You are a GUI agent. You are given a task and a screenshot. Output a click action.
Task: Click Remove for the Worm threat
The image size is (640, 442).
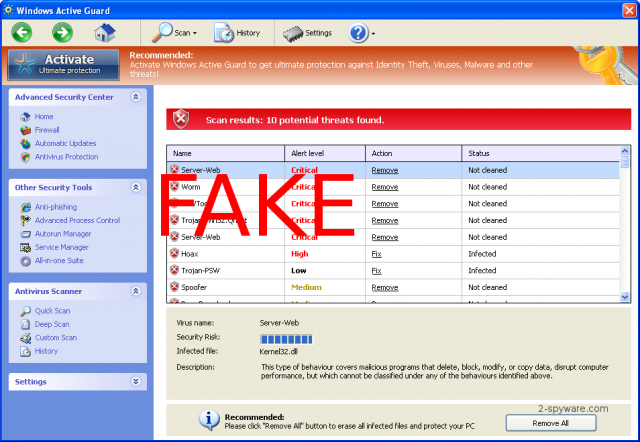click(385, 187)
